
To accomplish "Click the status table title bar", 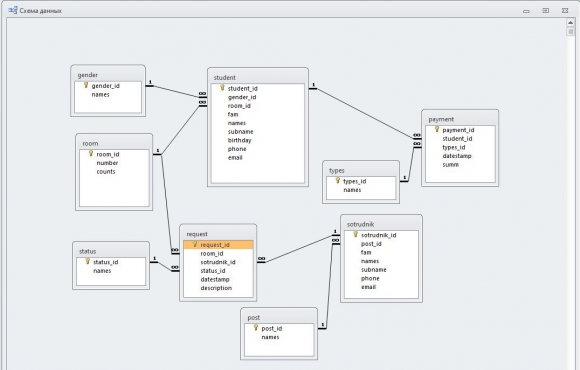I will (x=111, y=251).
